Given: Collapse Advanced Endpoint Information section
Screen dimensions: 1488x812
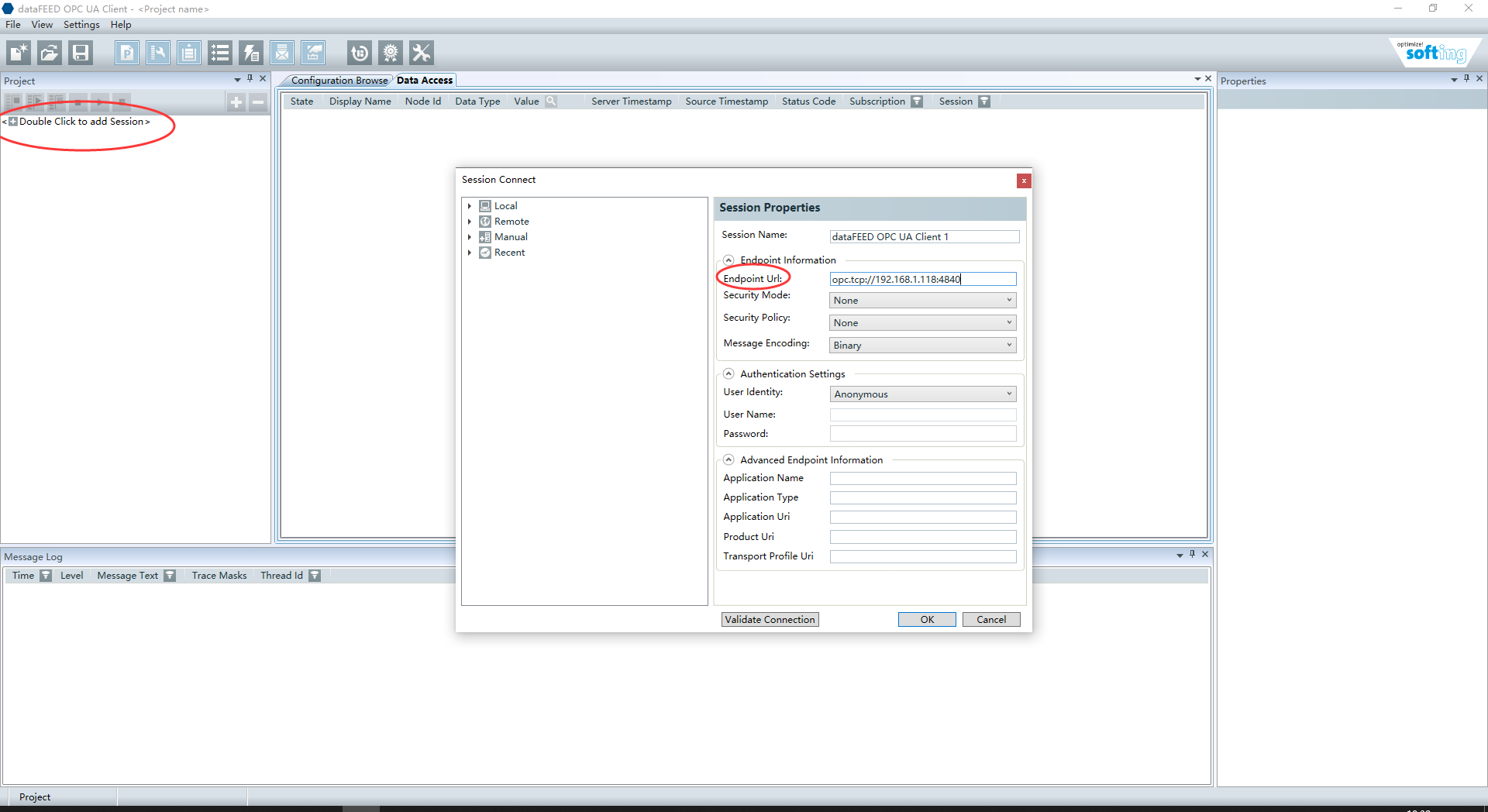Looking at the screenshot, I should click(728, 459).
